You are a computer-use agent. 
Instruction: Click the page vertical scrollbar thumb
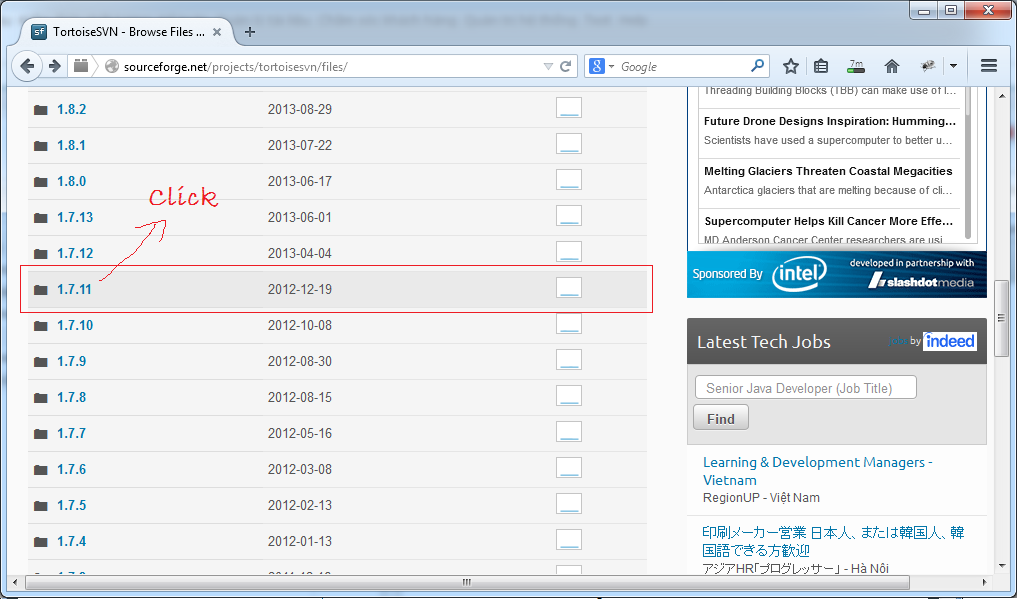pyautogui.click(x=1002, y=318)
